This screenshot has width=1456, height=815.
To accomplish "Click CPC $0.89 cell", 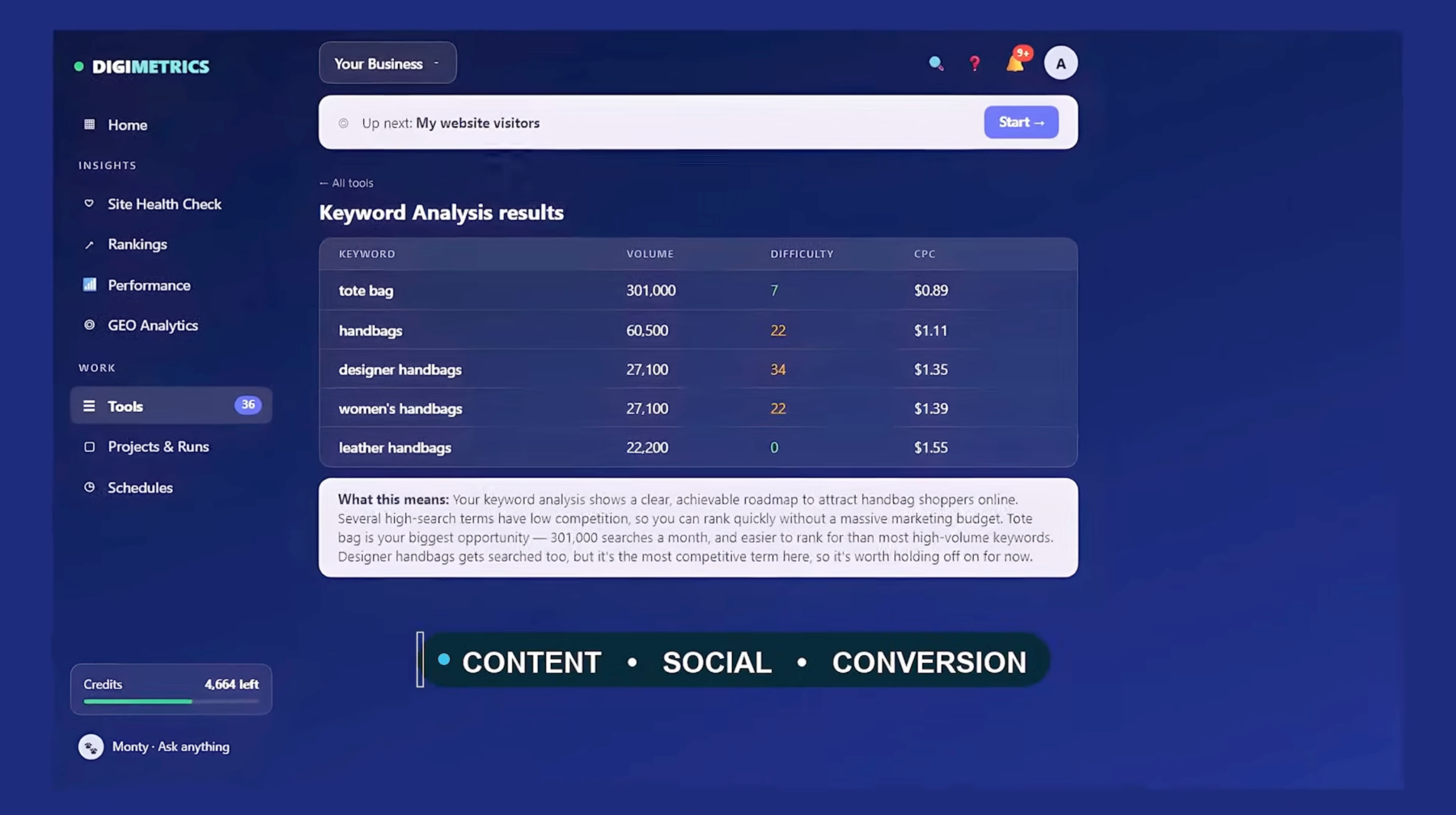I will [x=931, y=291].
